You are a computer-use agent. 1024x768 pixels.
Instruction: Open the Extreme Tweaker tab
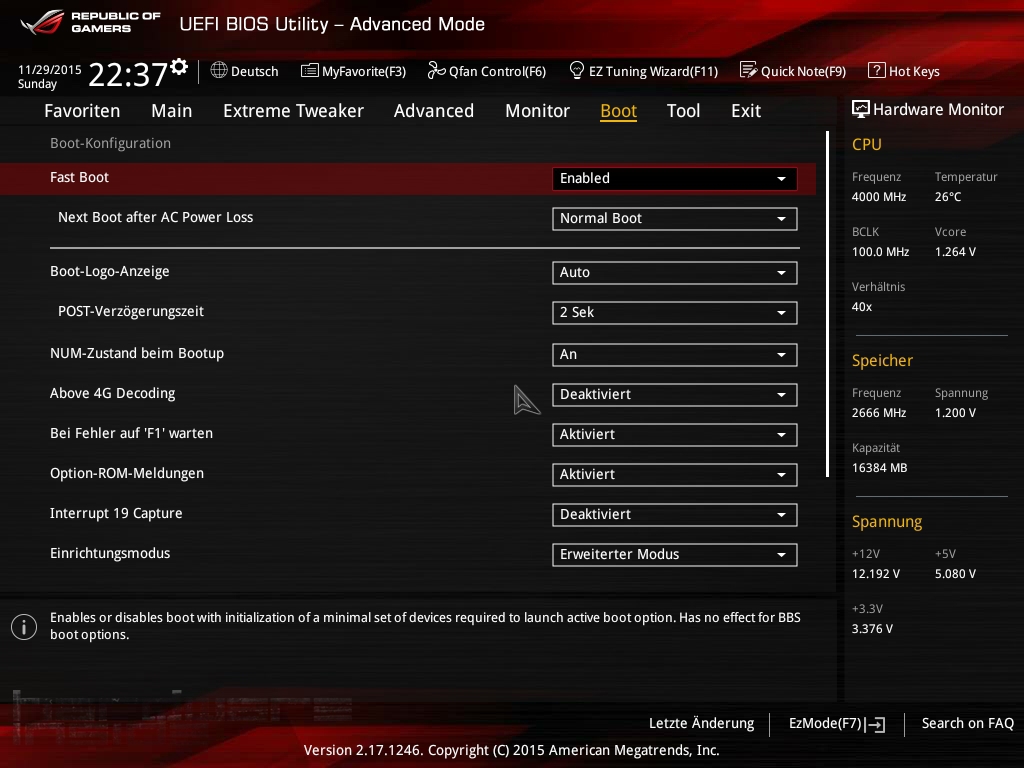[293, 111]
